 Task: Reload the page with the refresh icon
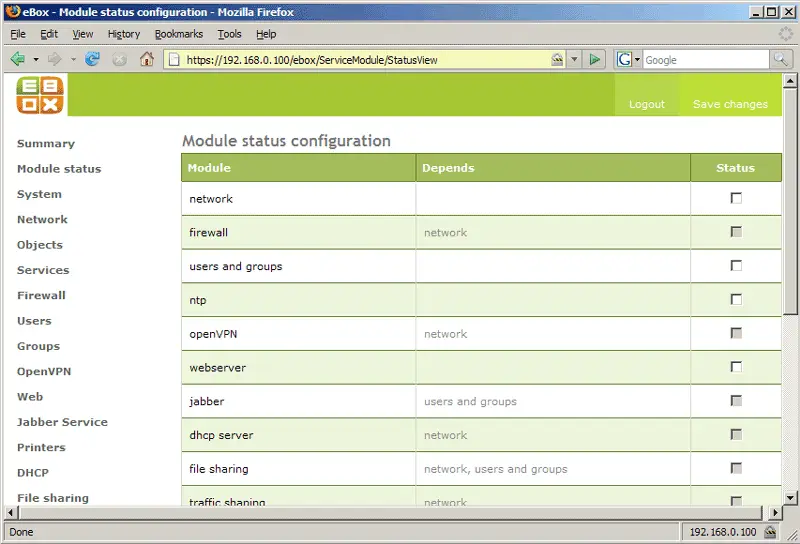pyautogui.click(x=92, y=59)
